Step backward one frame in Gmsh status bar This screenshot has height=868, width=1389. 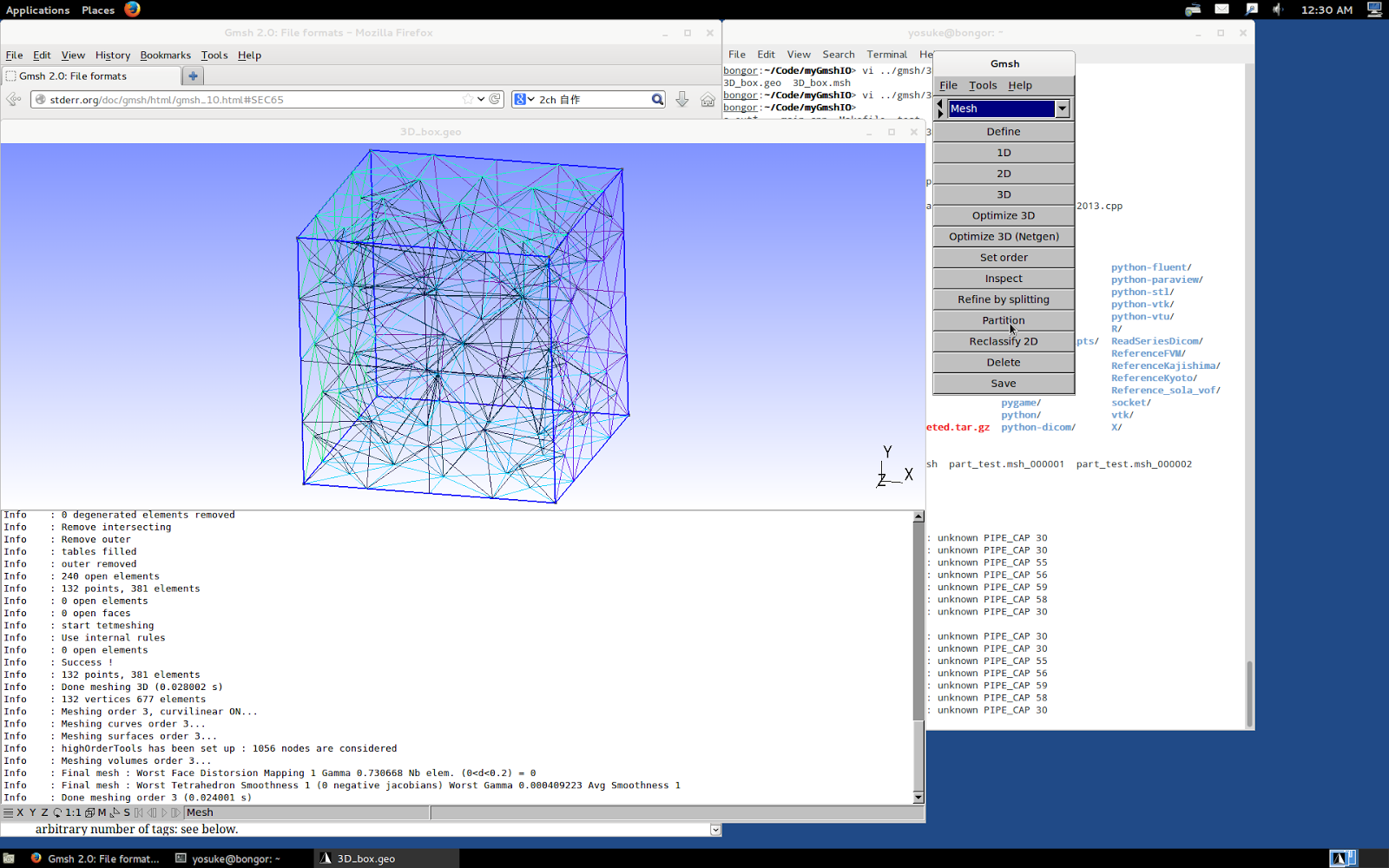[x=152, y=813]
